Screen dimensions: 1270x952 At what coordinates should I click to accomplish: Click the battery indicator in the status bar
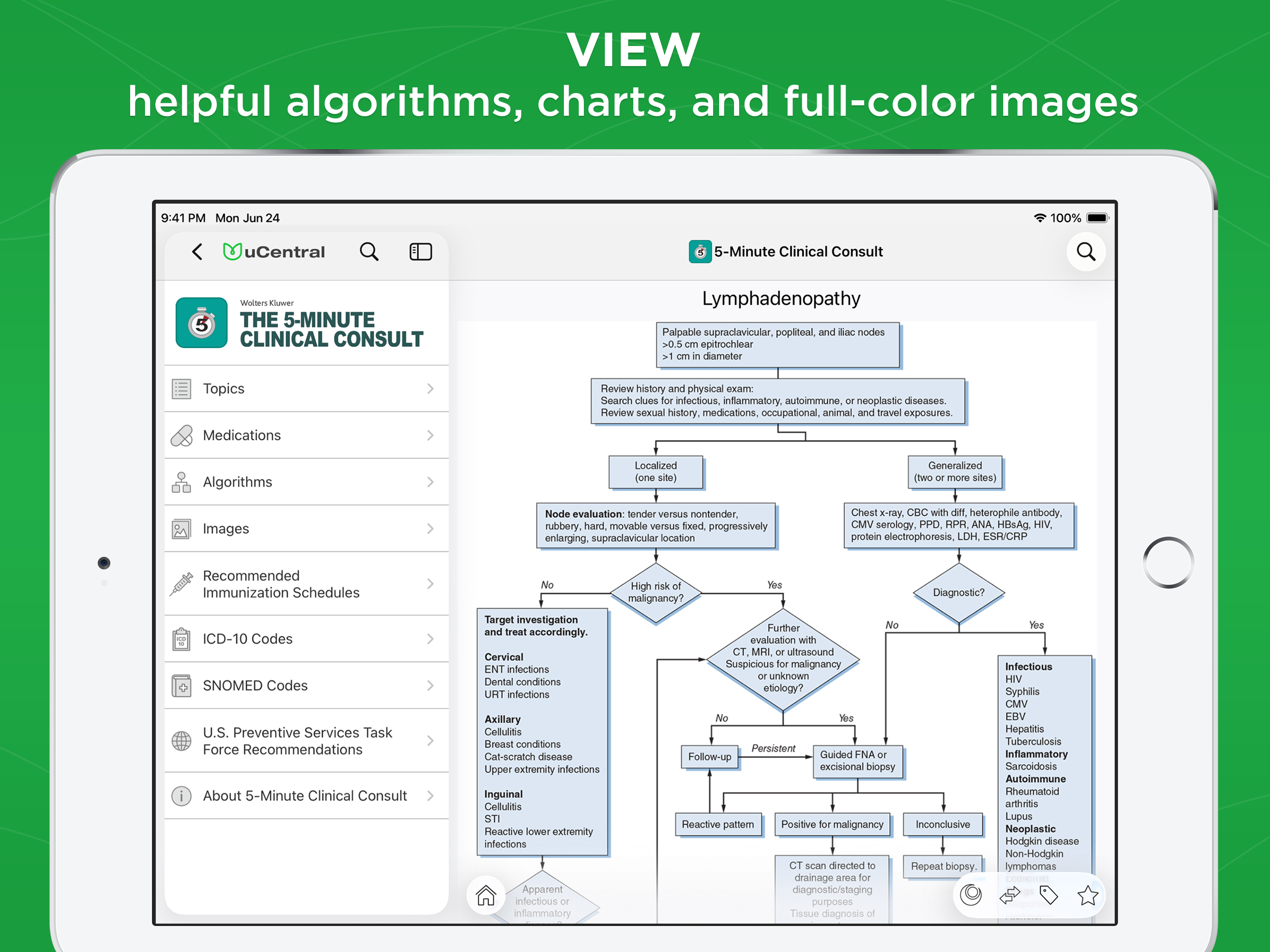click(x=1098, y=218)
